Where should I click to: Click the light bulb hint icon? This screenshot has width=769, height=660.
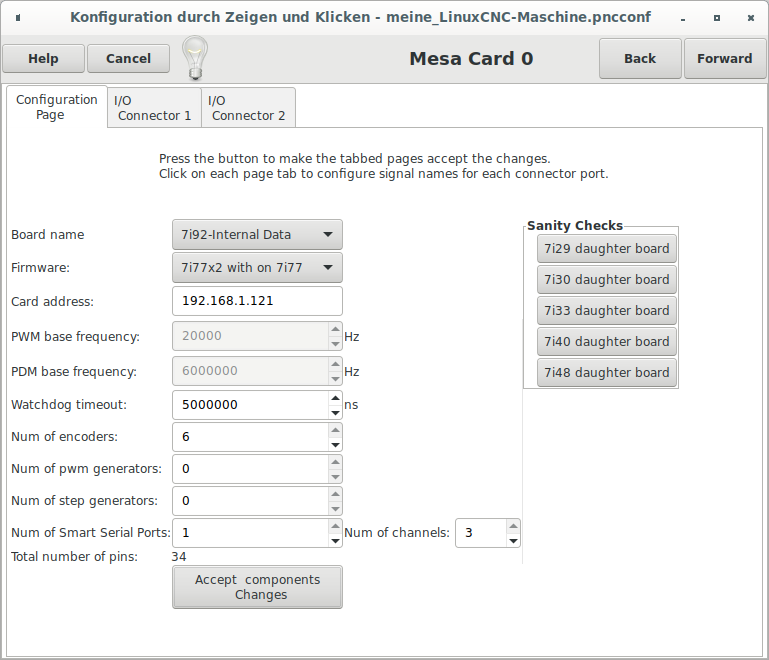195,58
